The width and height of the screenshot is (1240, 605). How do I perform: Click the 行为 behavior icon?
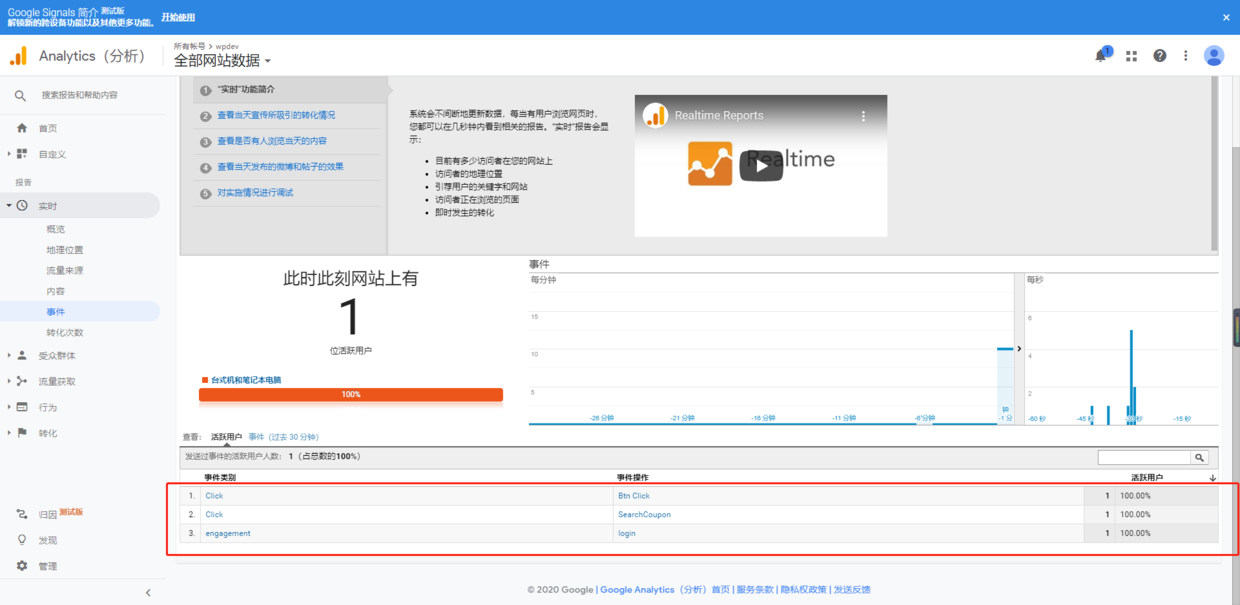pyautogui.click(x=22, y=407)
